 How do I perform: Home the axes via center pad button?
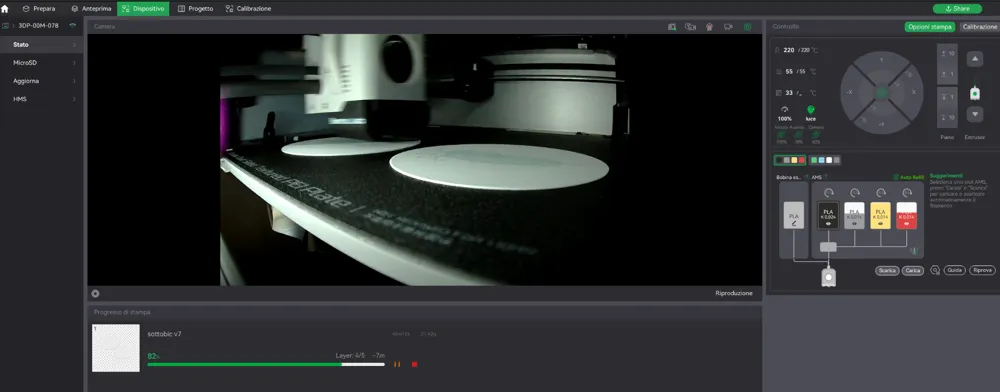click(x=881, y=93)
